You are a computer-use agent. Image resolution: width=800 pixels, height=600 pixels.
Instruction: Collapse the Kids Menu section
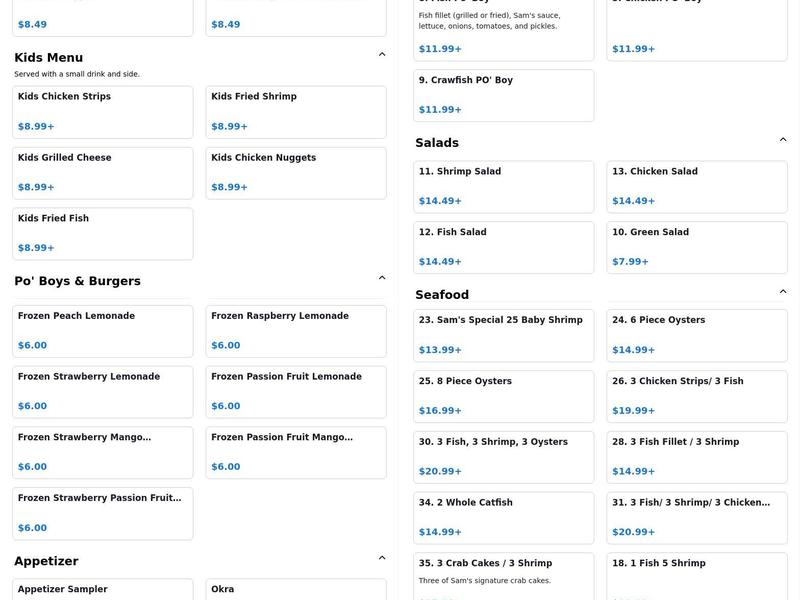click(x=382, y=55)
